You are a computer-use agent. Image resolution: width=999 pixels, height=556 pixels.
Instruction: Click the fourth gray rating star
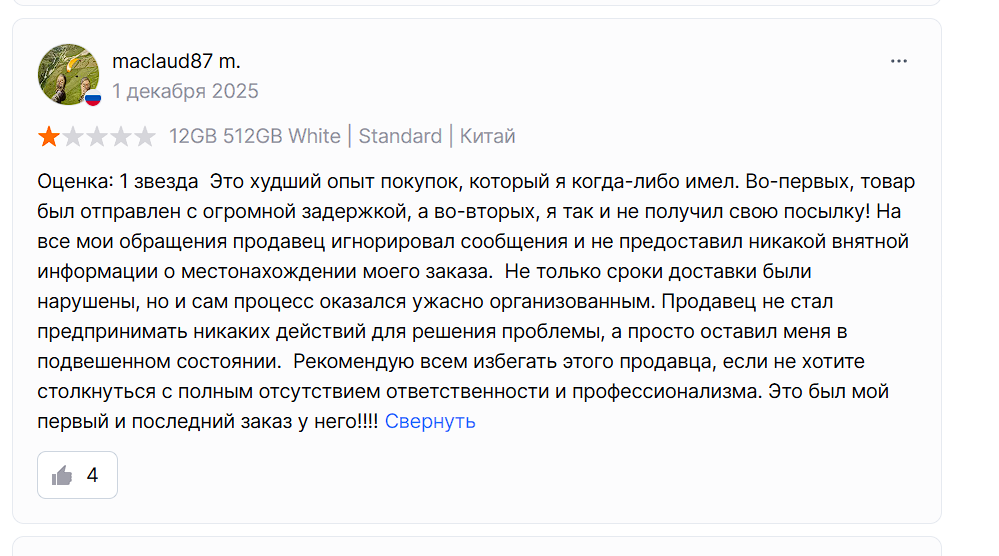(121, 137)
